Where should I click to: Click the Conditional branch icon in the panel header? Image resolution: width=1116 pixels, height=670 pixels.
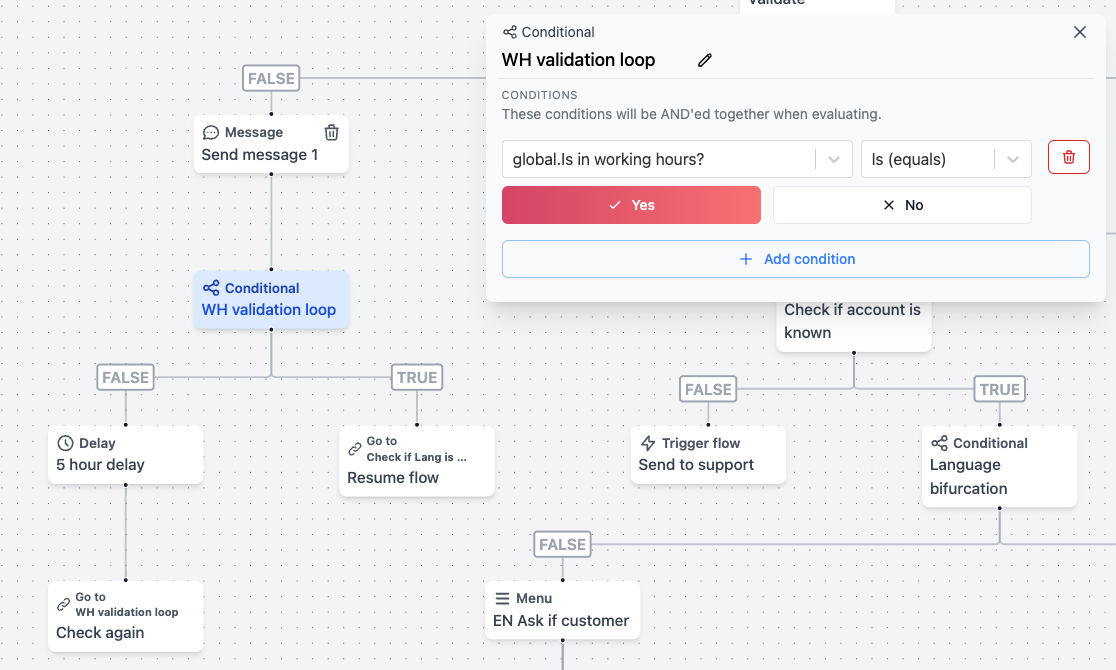[510, 32]
